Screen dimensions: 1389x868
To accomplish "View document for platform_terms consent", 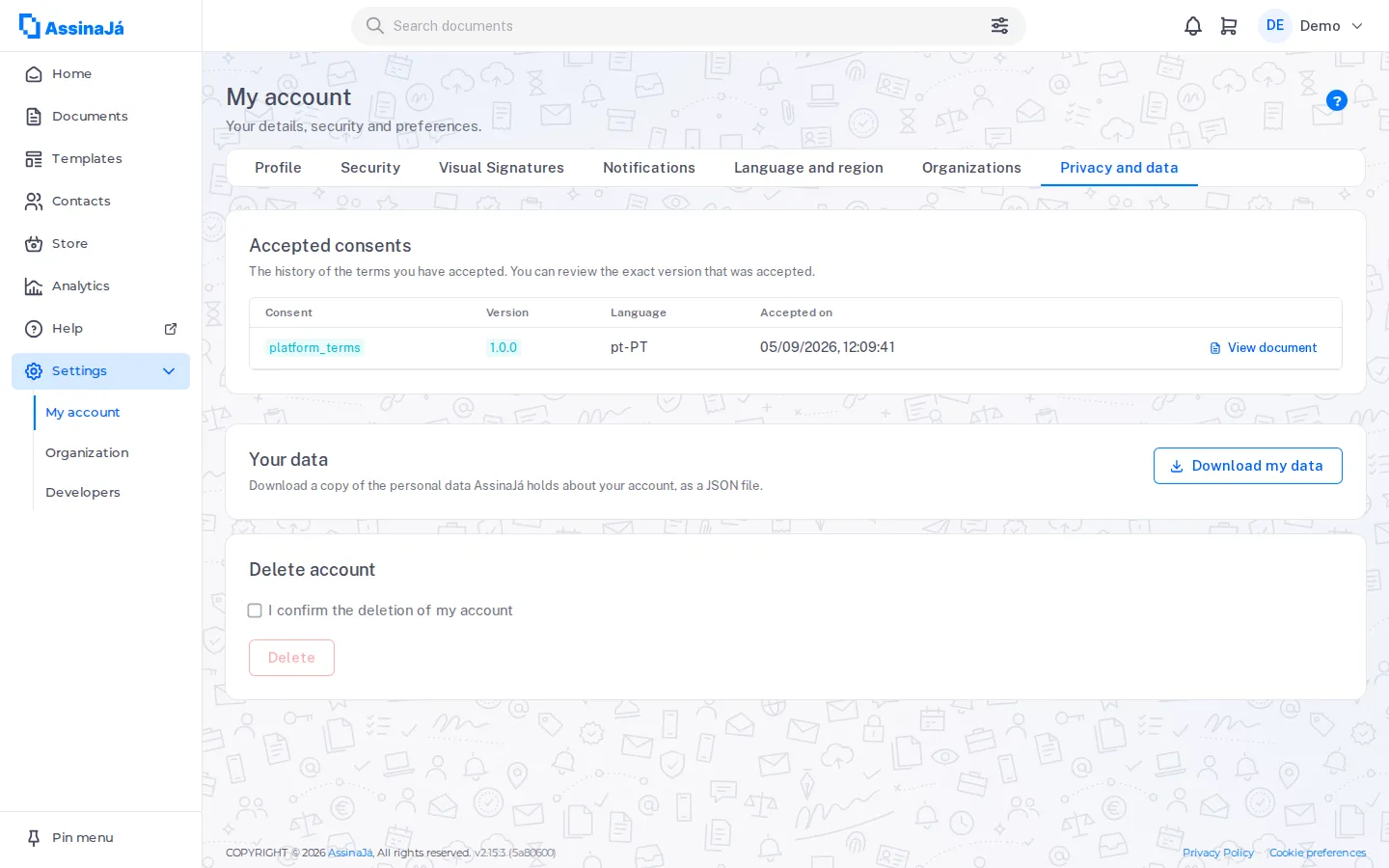I will pos(1264,348).
